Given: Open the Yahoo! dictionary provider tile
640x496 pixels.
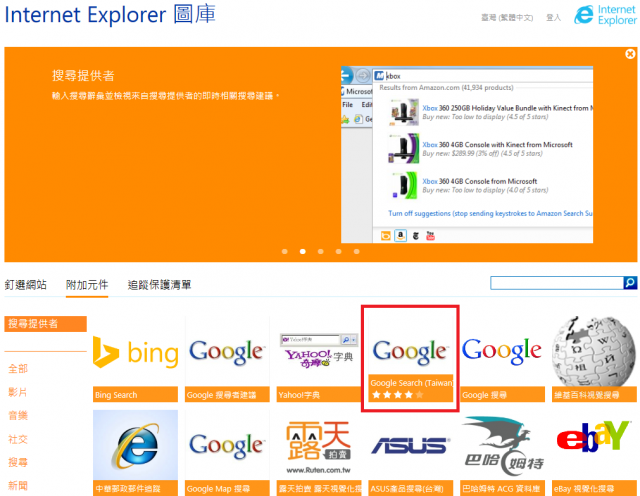Looking at the screenshot, I should [x=319, y=360].
